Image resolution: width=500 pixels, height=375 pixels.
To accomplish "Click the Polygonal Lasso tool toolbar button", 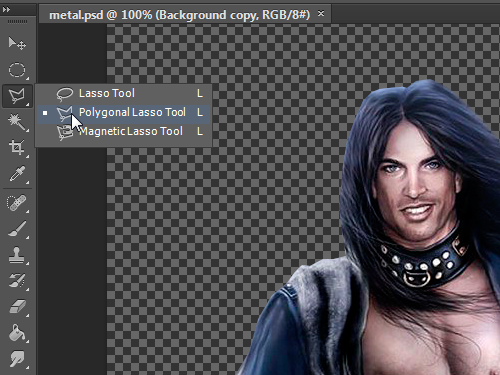I will click(x=17, y=96).
